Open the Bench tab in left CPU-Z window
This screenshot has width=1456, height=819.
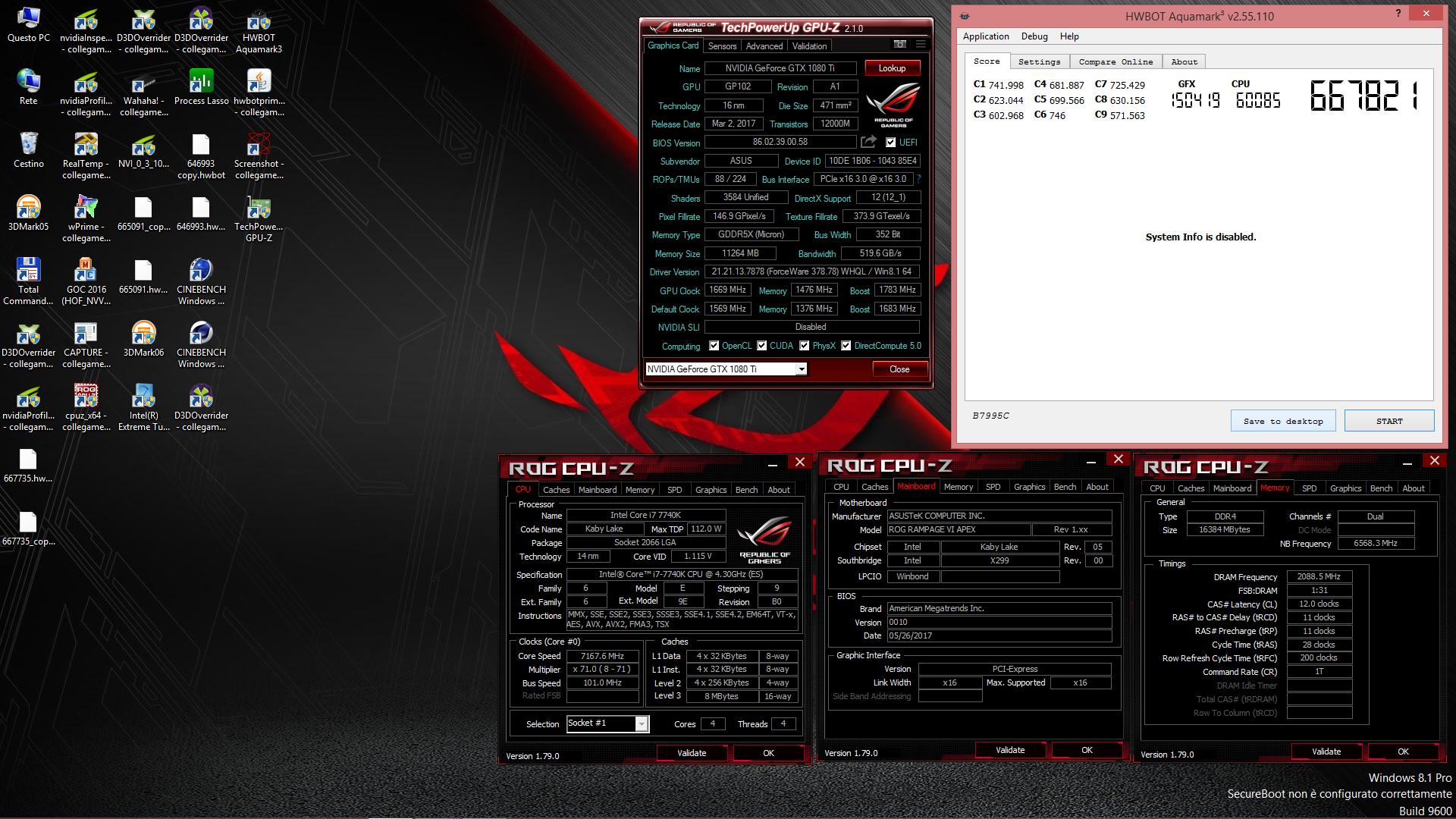[746, 490]
